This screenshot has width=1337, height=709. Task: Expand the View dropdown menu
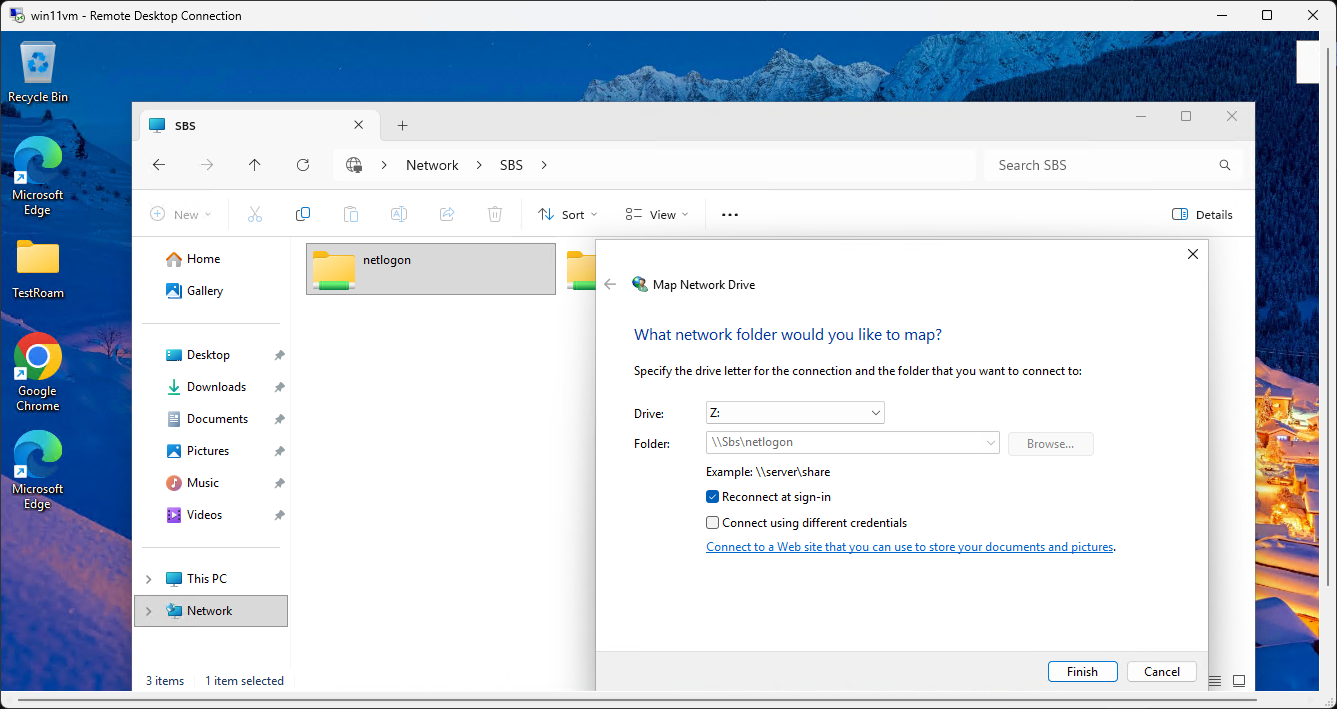tap(656, 214)
